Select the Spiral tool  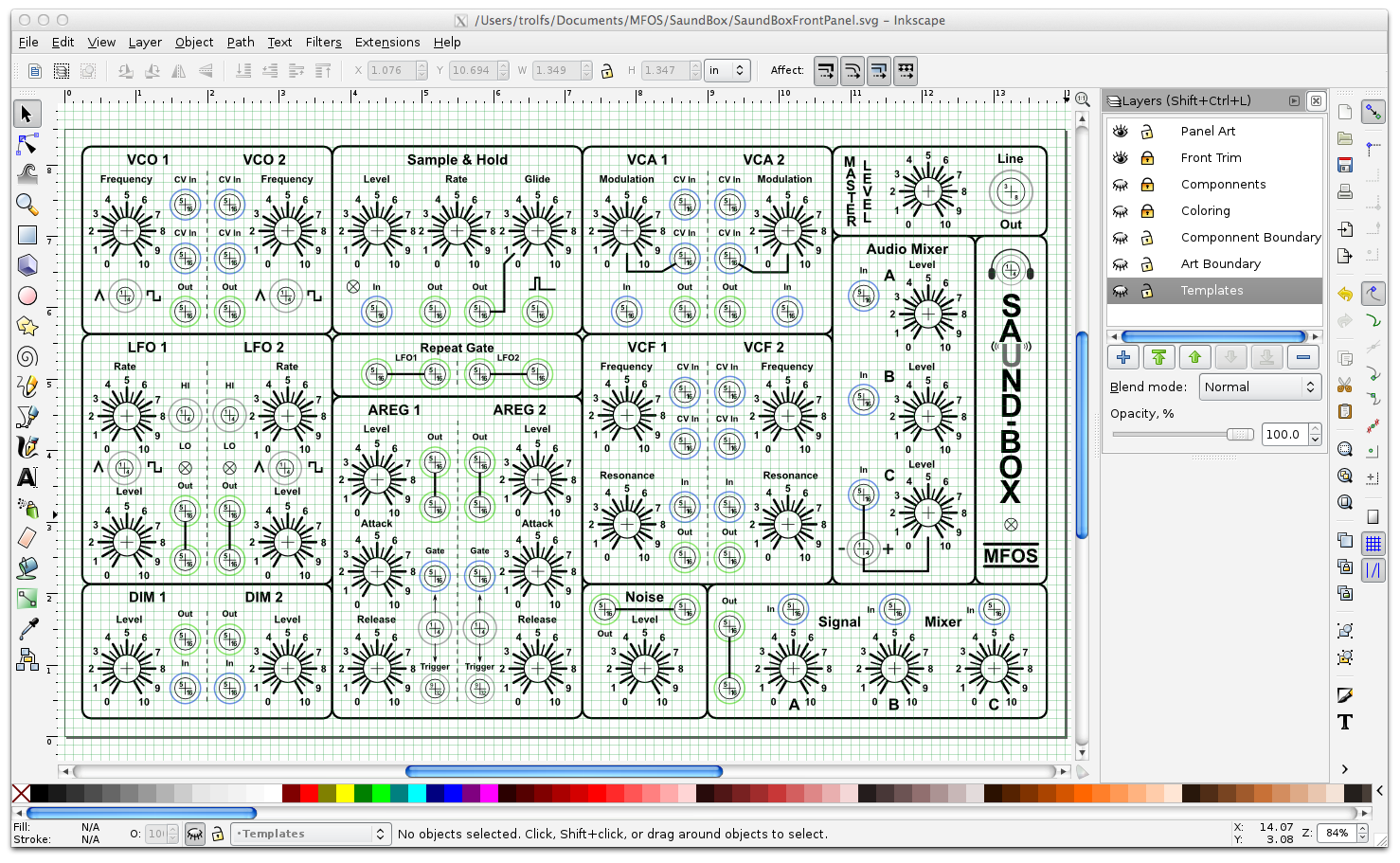pos(27,356)
